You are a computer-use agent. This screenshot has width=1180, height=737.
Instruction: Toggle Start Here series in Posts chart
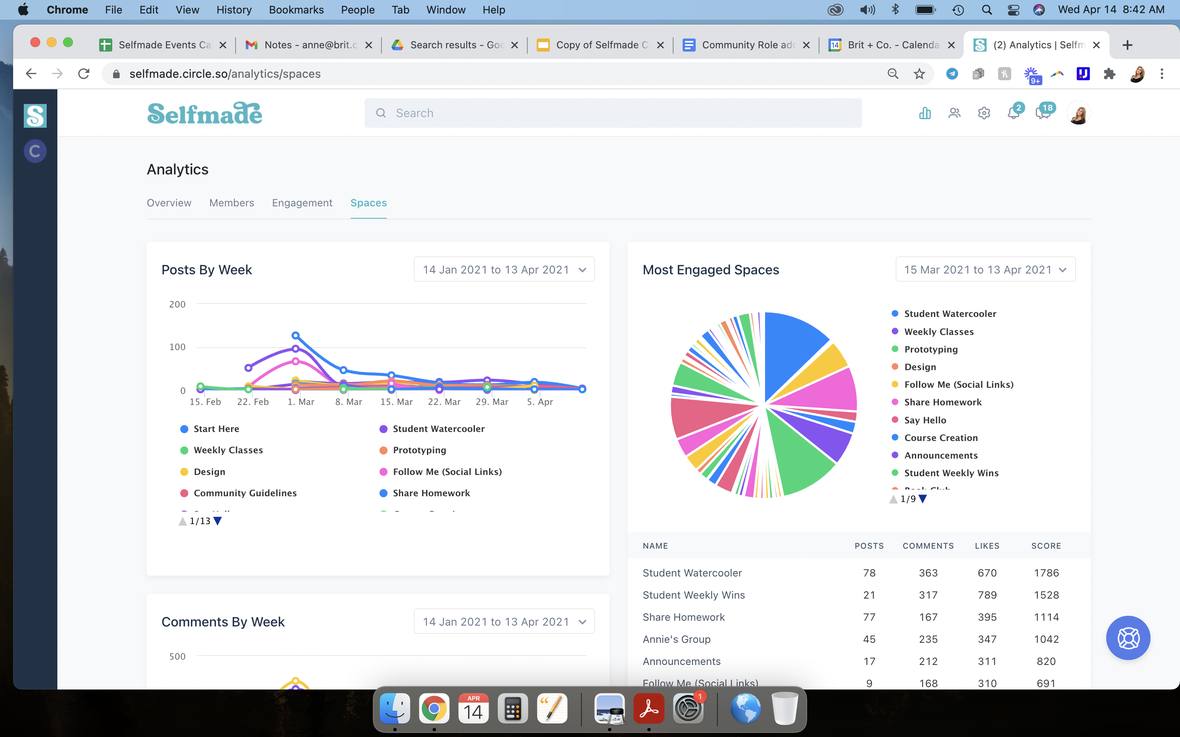point(209,428)
